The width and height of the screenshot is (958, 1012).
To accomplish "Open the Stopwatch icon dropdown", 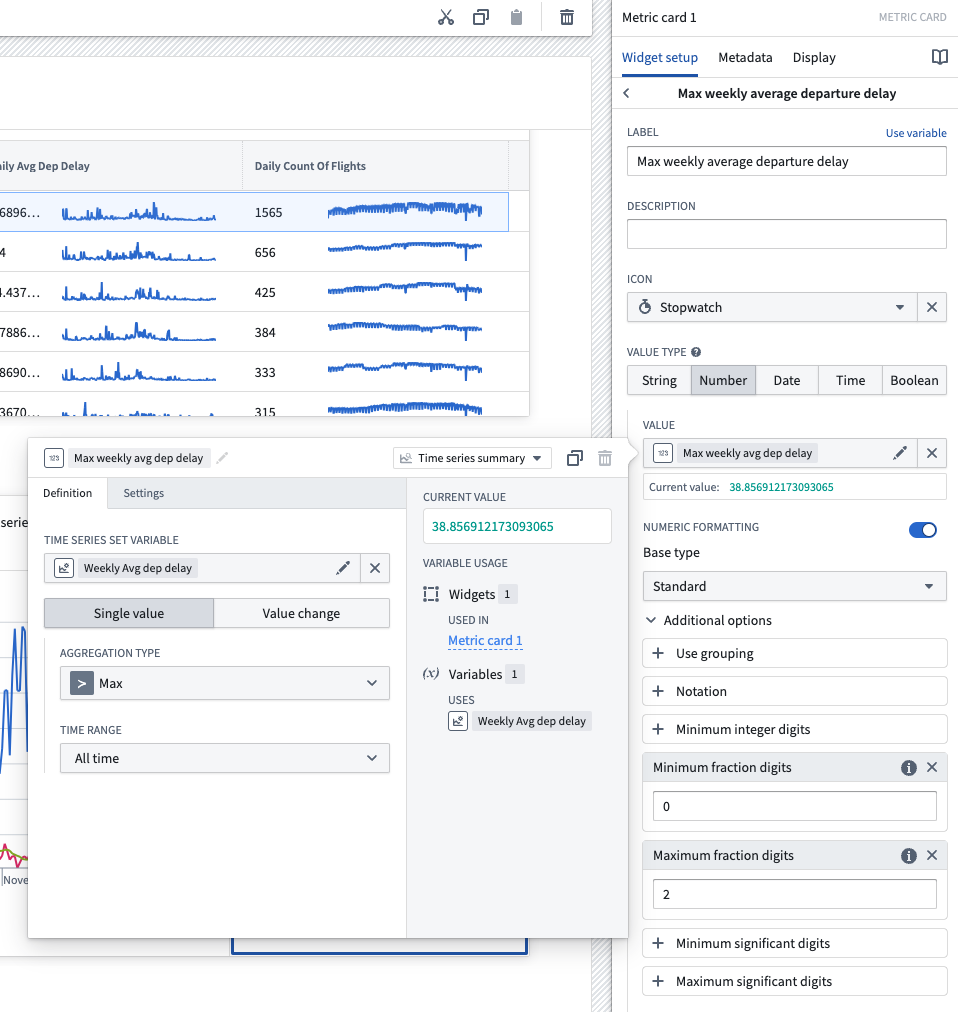I will (772, 307).
